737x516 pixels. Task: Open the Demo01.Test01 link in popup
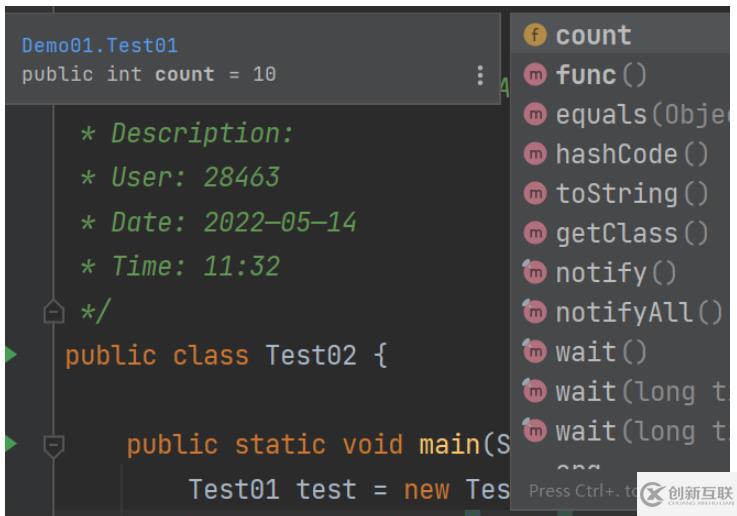coord(100,46)
